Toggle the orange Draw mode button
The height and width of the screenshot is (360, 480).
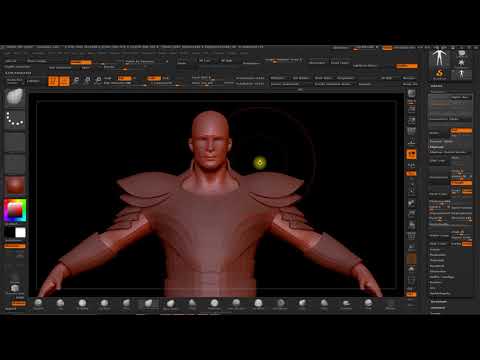[x=64, y=81]
